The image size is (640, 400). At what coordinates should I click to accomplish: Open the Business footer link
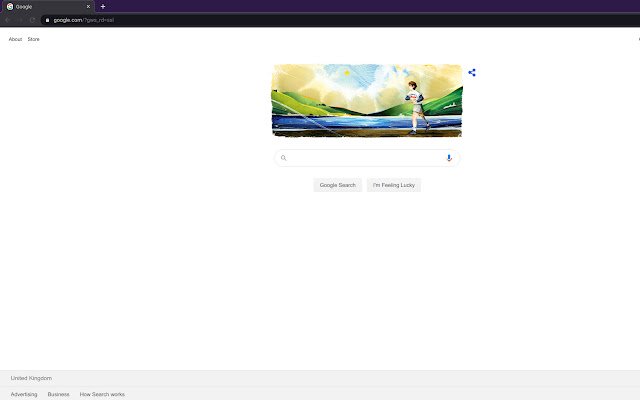(58, 394)
